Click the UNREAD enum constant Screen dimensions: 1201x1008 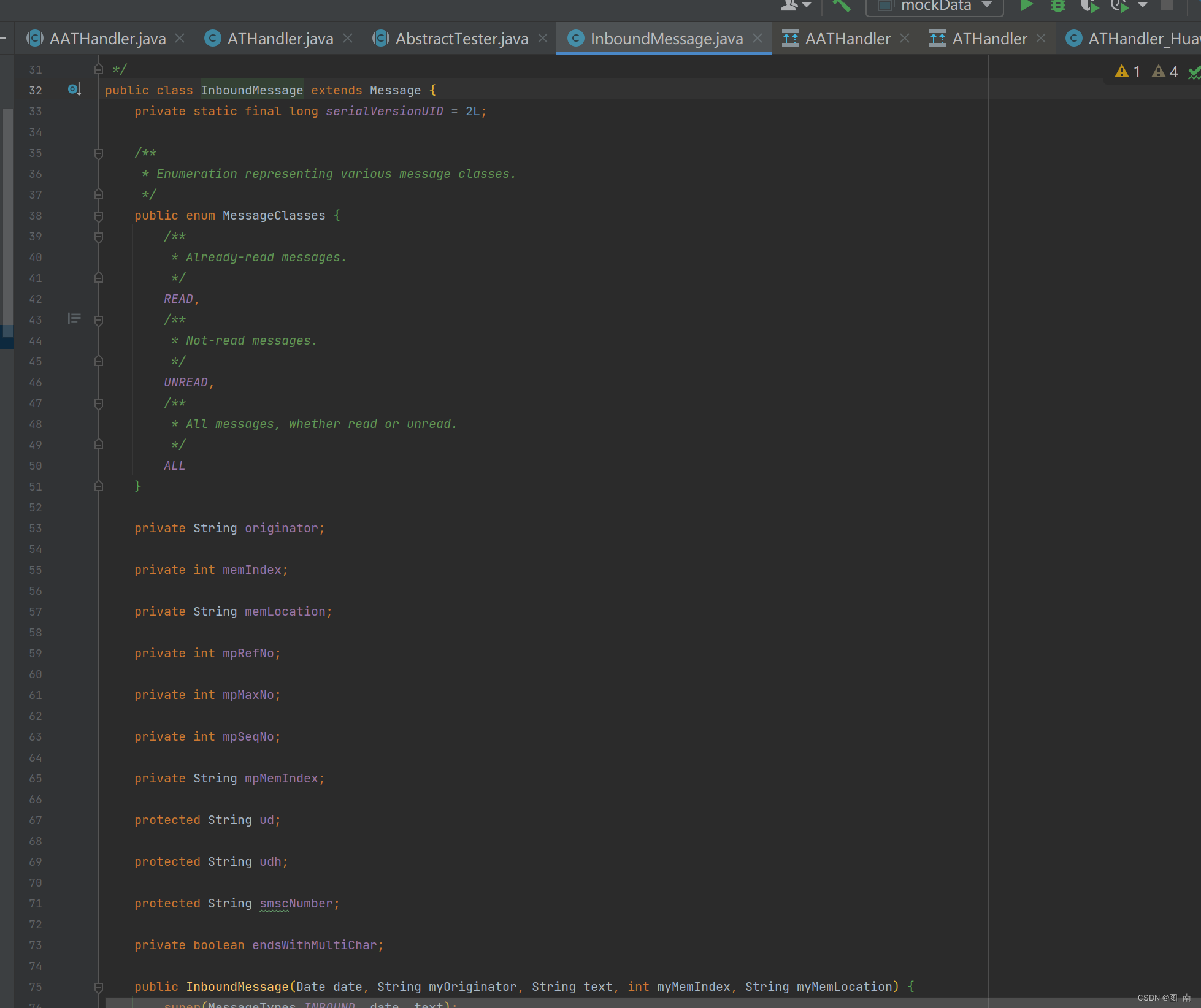click(186, 382)
